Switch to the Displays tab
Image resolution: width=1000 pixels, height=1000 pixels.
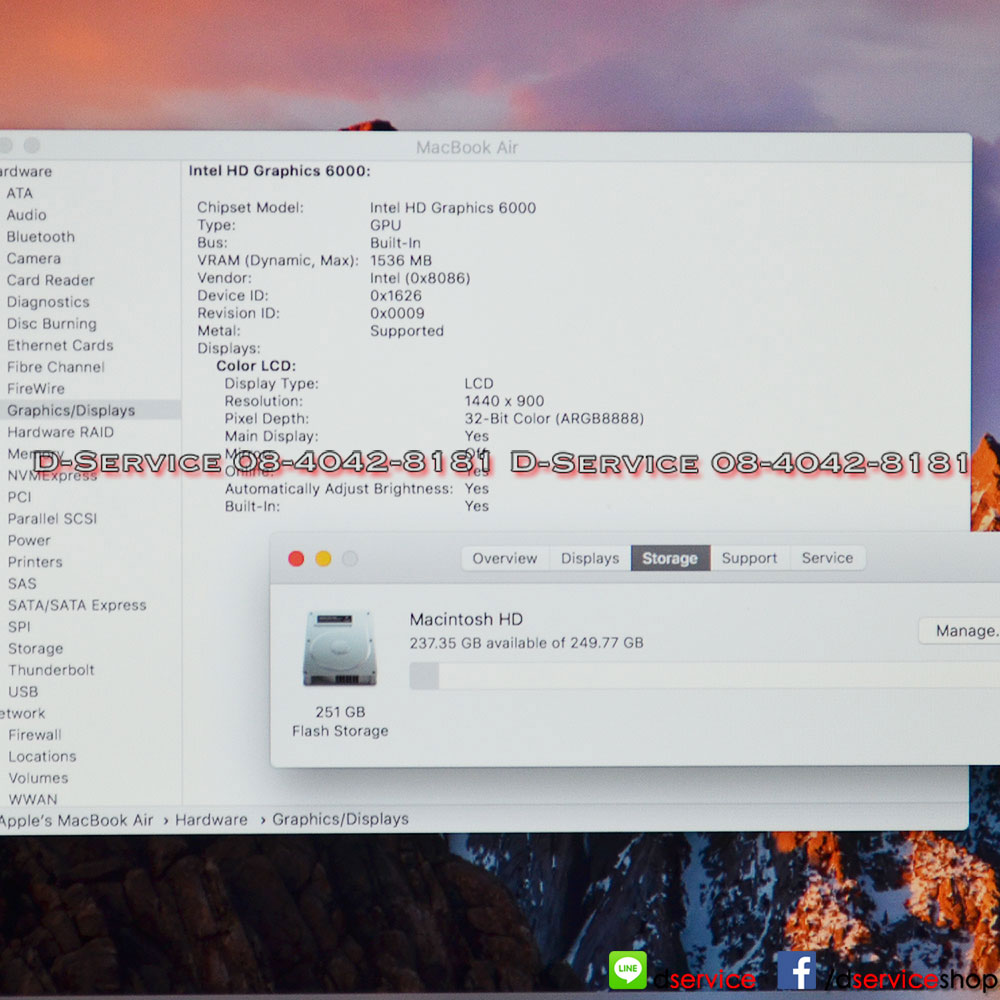(x=590, y=558)
